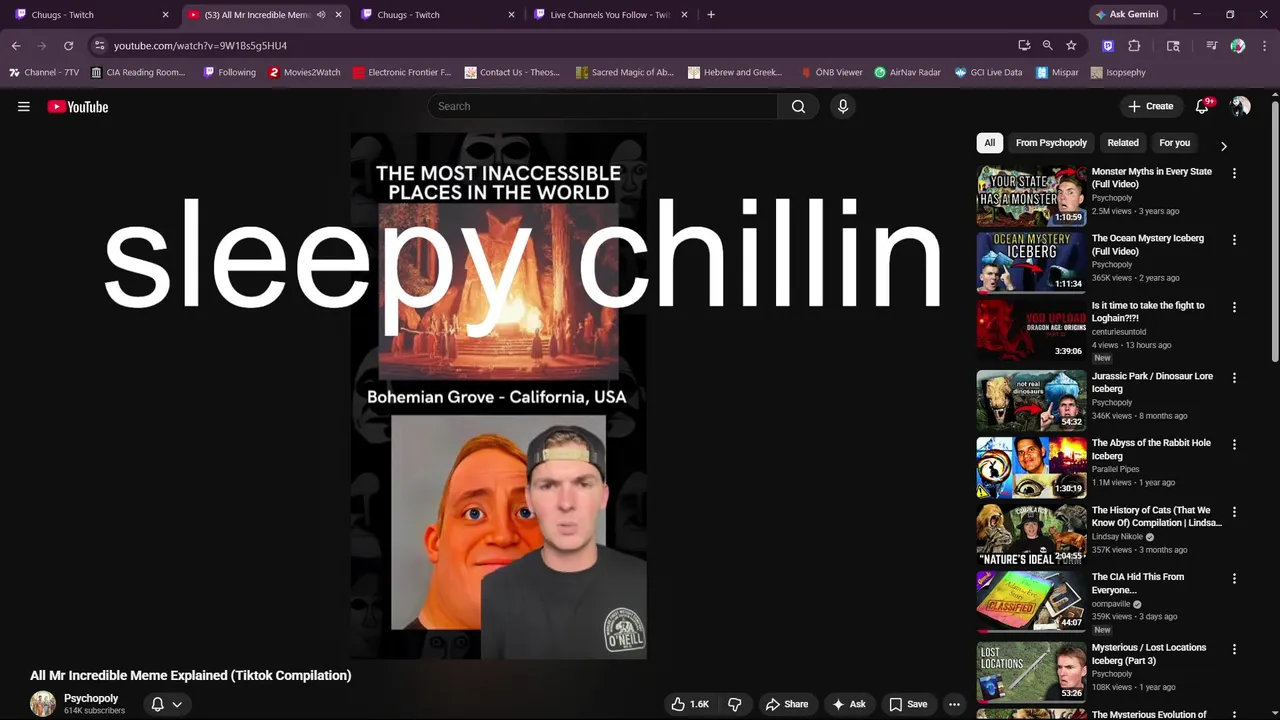Open the YouTube hamburger guide menu

click(24, 107)
